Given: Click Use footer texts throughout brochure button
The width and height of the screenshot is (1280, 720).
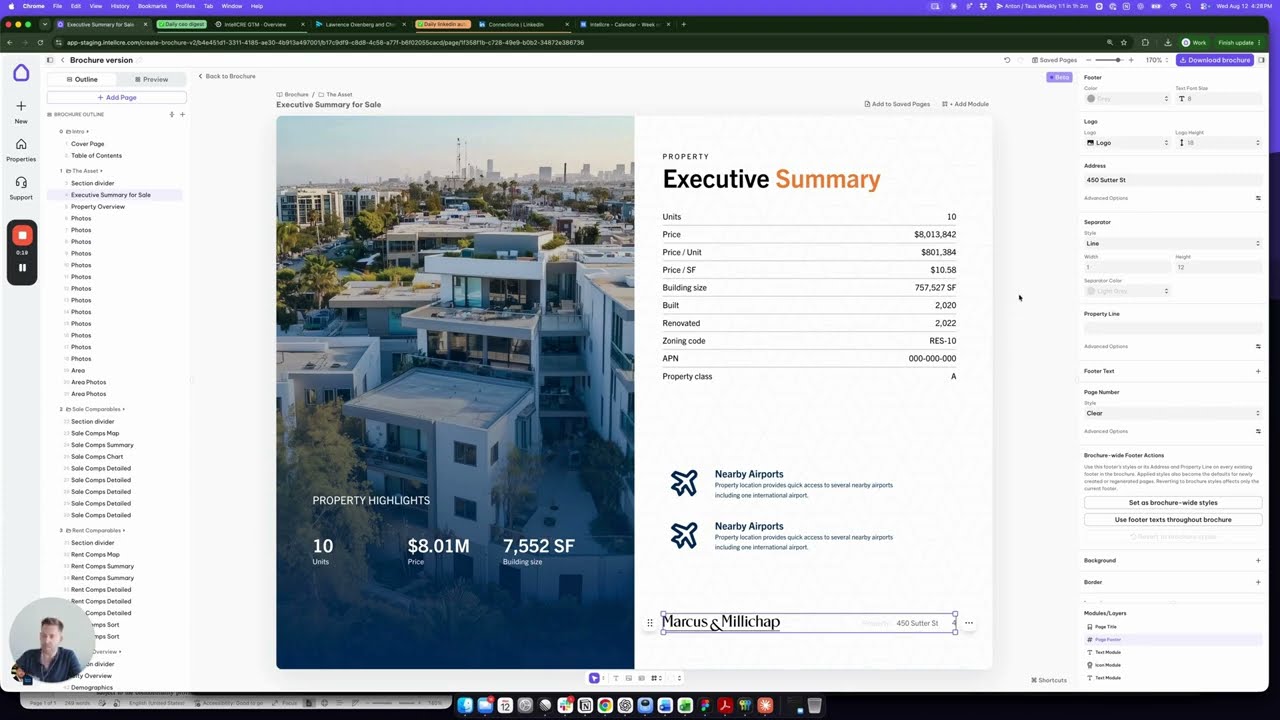Looking at the screenshot, I should click(1173, 520).
